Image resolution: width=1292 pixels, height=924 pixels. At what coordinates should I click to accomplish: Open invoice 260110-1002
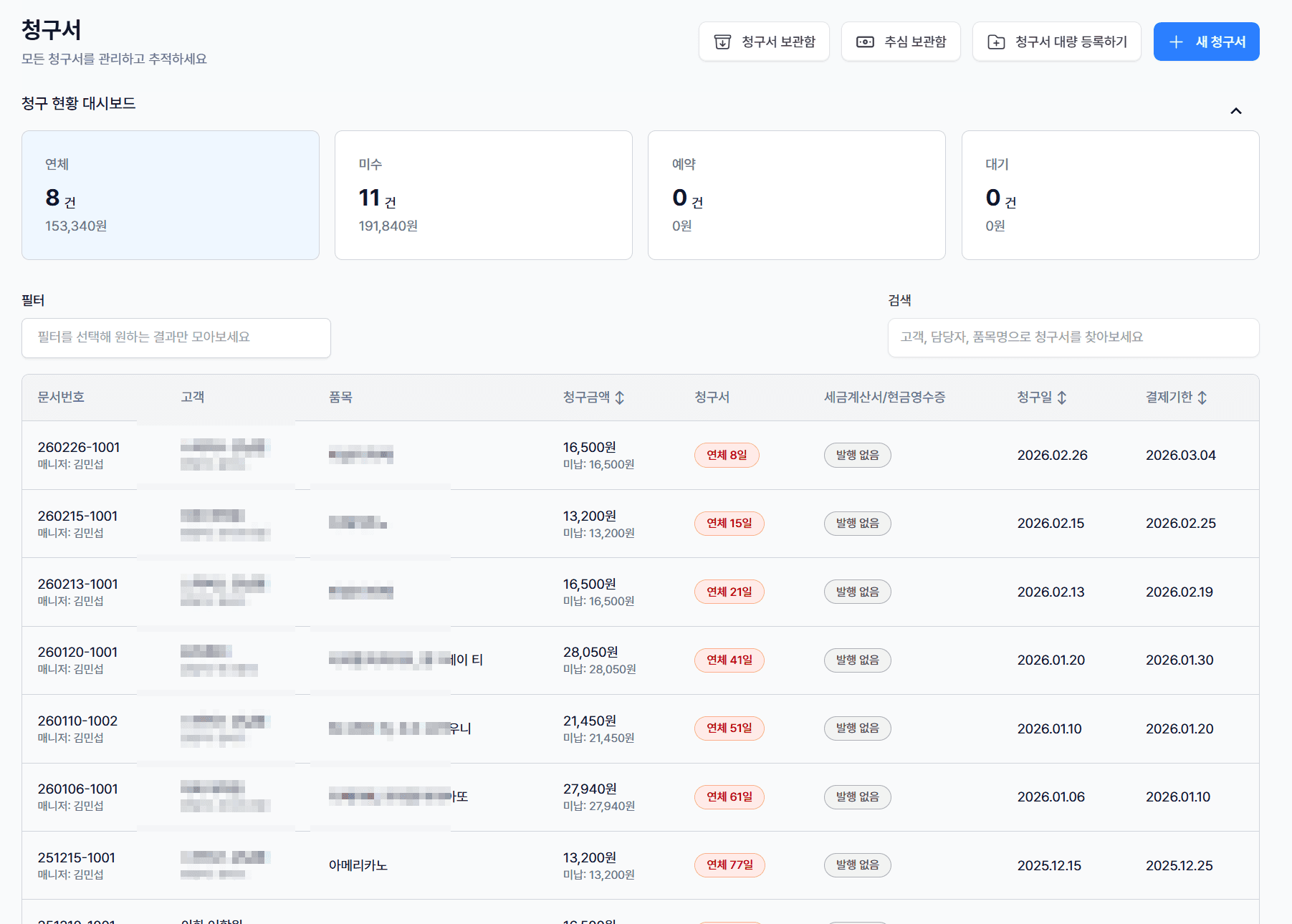coord(77,721)
